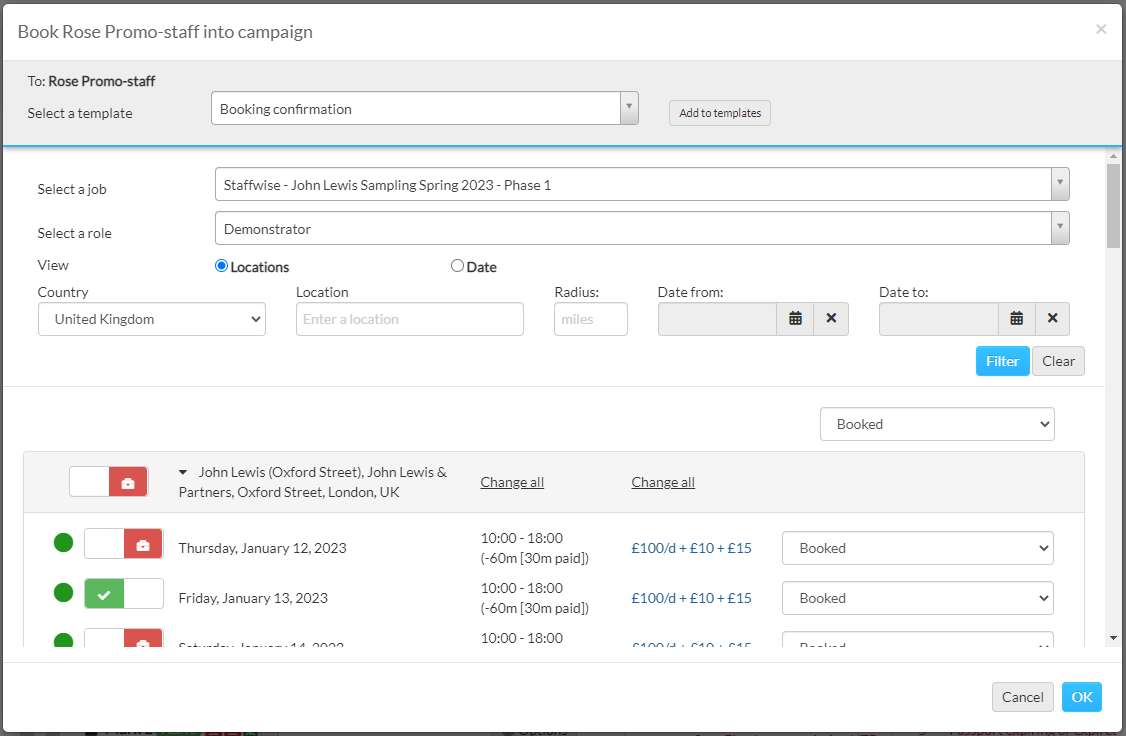
Task: Click the 10:00 - 18:00 time for Thursday
Action: [521, 538]
